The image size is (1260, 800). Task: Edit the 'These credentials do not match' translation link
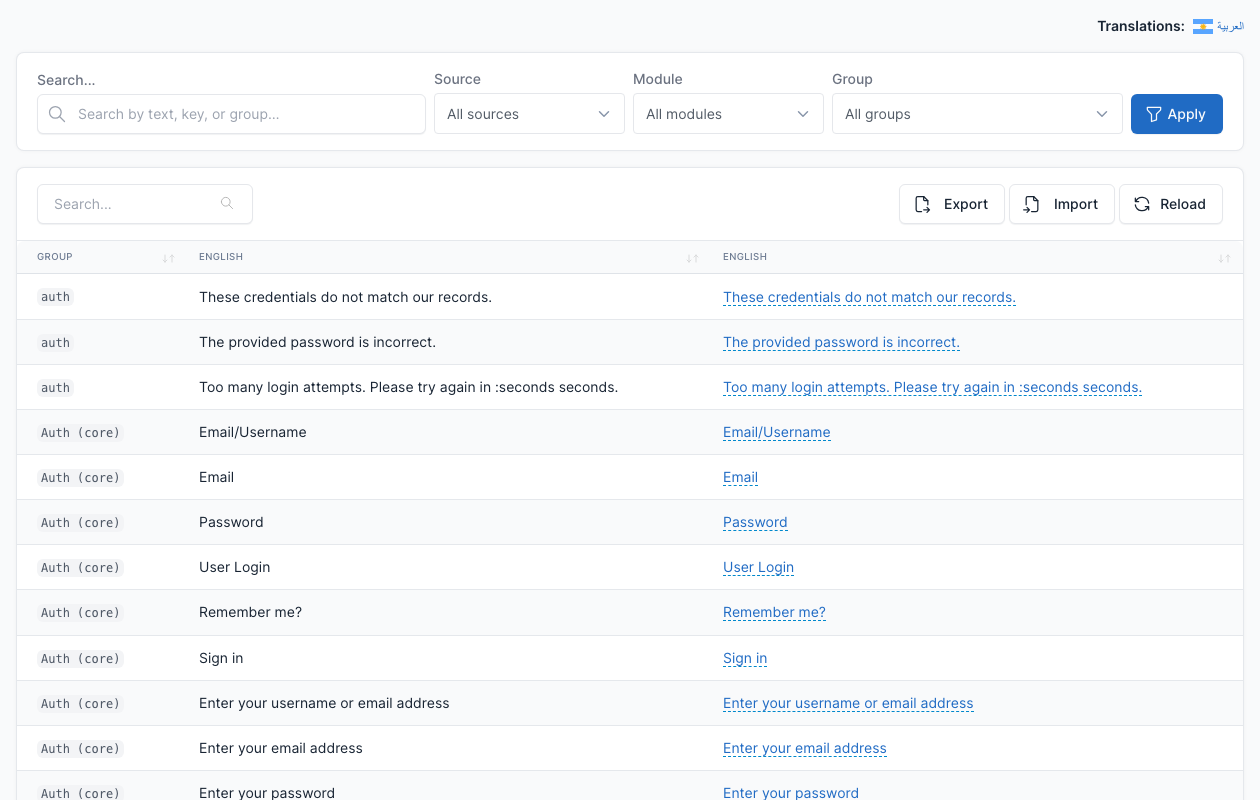pyautogui.click(x=869, y=297)
